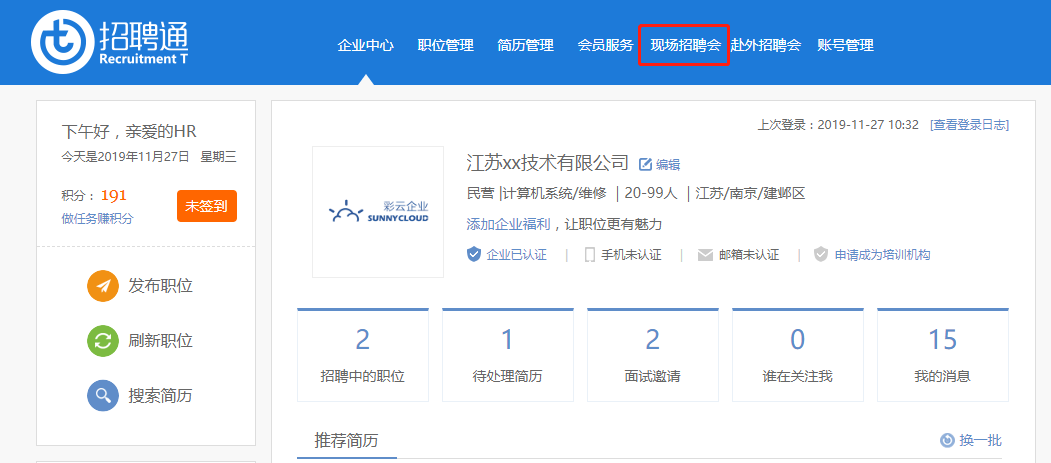Click the orange 发布职位 icon
Viewport: 1051px width, 463px height.
pyautogui.click(x=103, y=286)
